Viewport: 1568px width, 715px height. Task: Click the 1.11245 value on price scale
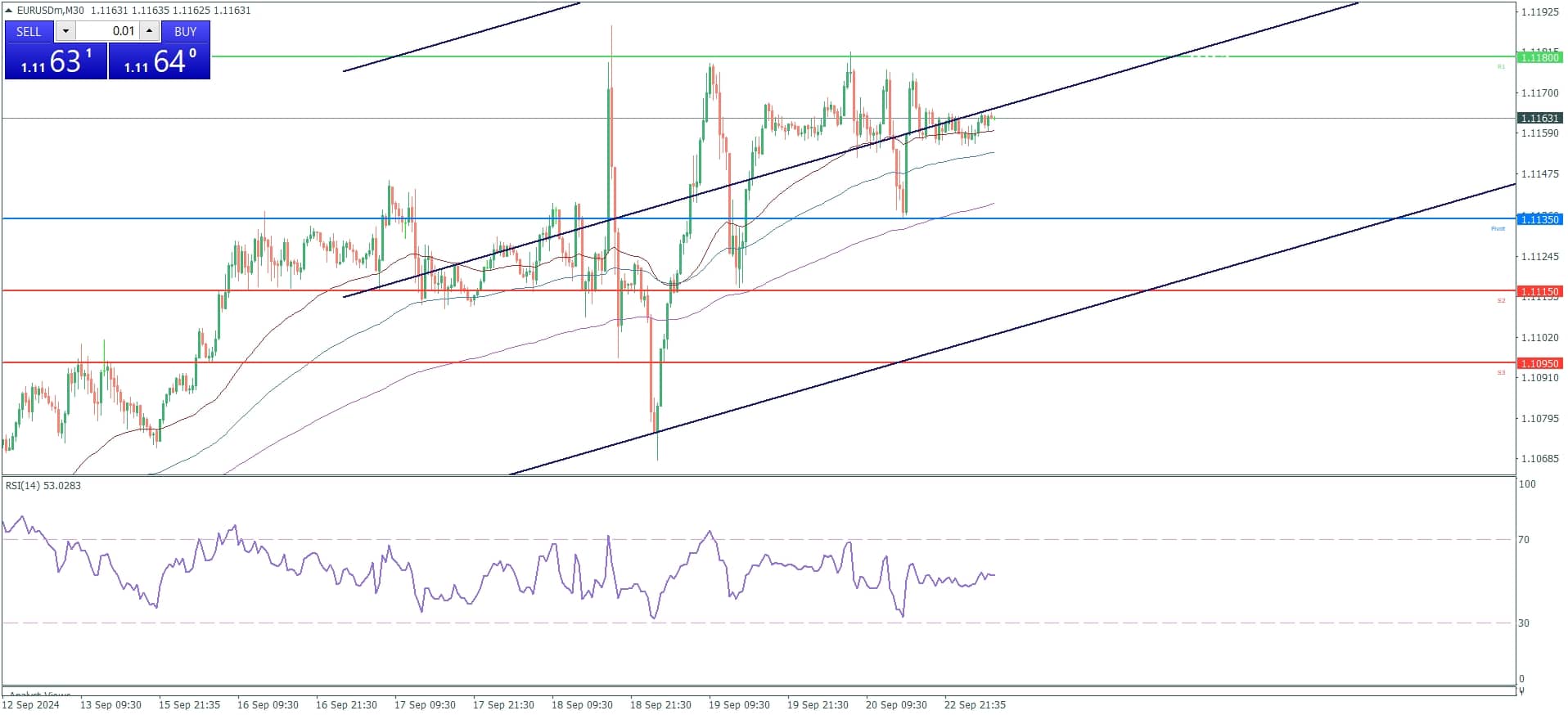(1539, 257)
